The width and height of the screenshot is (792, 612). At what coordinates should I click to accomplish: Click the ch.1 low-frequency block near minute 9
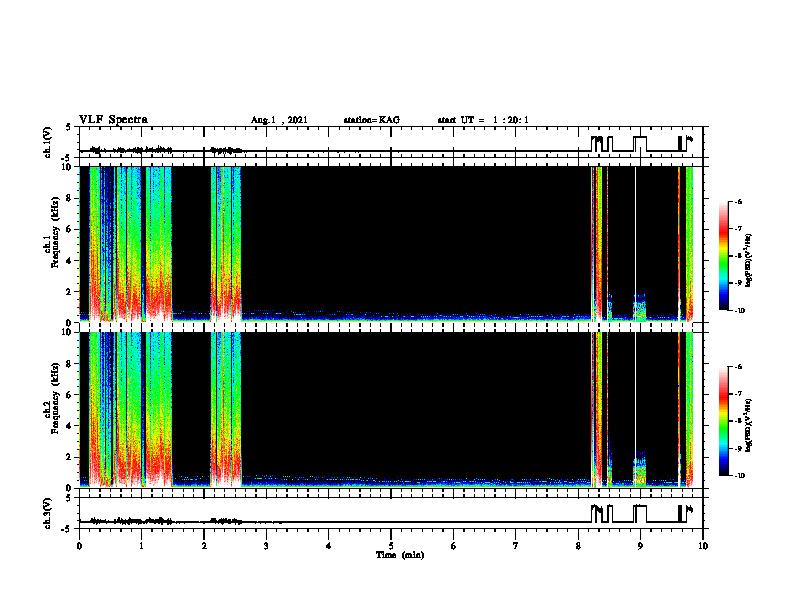tap(640, 308)
